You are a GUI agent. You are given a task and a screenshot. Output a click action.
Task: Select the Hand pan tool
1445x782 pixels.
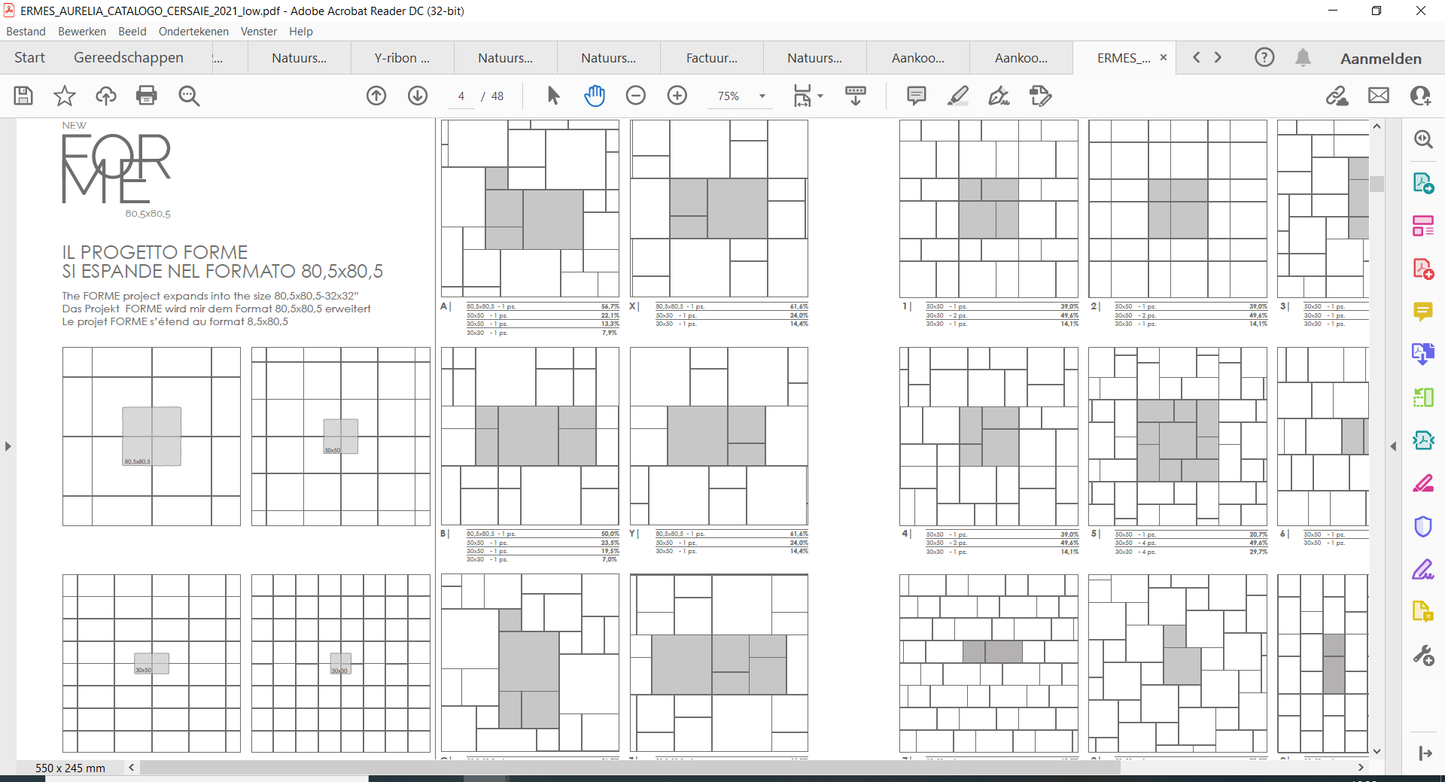pyautogui.click(x=595, y=96)
